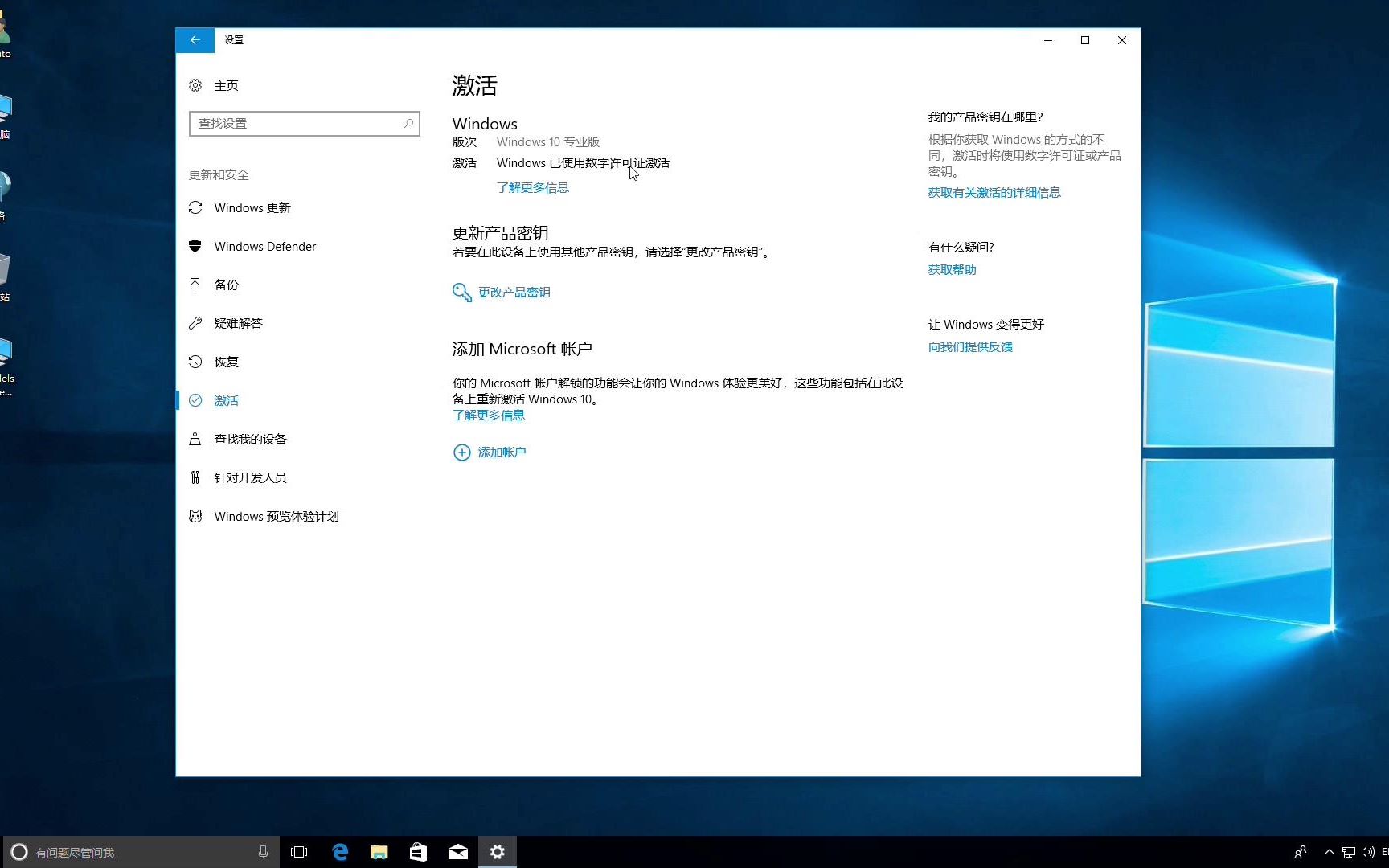Open the Microsoft Store from the taskbar
The image size is (1389, 868).
[418, 852]
